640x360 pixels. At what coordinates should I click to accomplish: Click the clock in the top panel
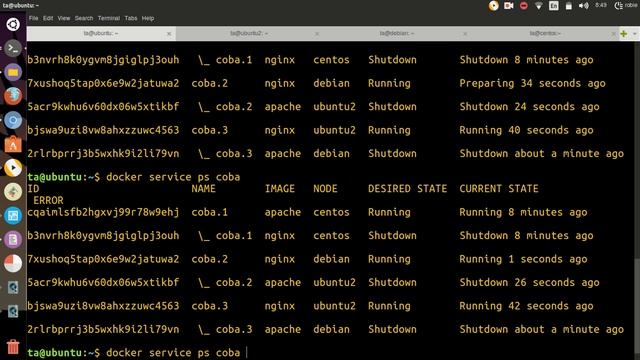click(x=601, y=5)
